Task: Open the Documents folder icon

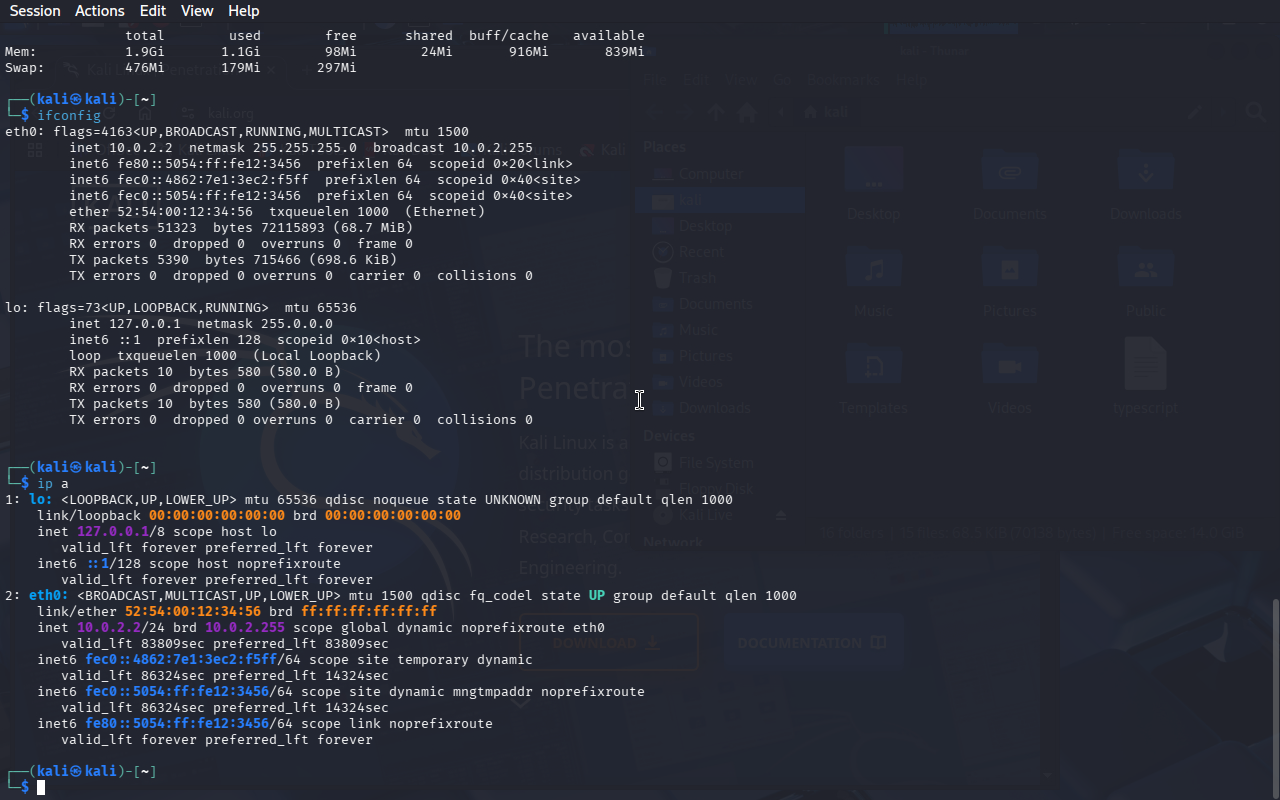Action: tap(1008, 173)
